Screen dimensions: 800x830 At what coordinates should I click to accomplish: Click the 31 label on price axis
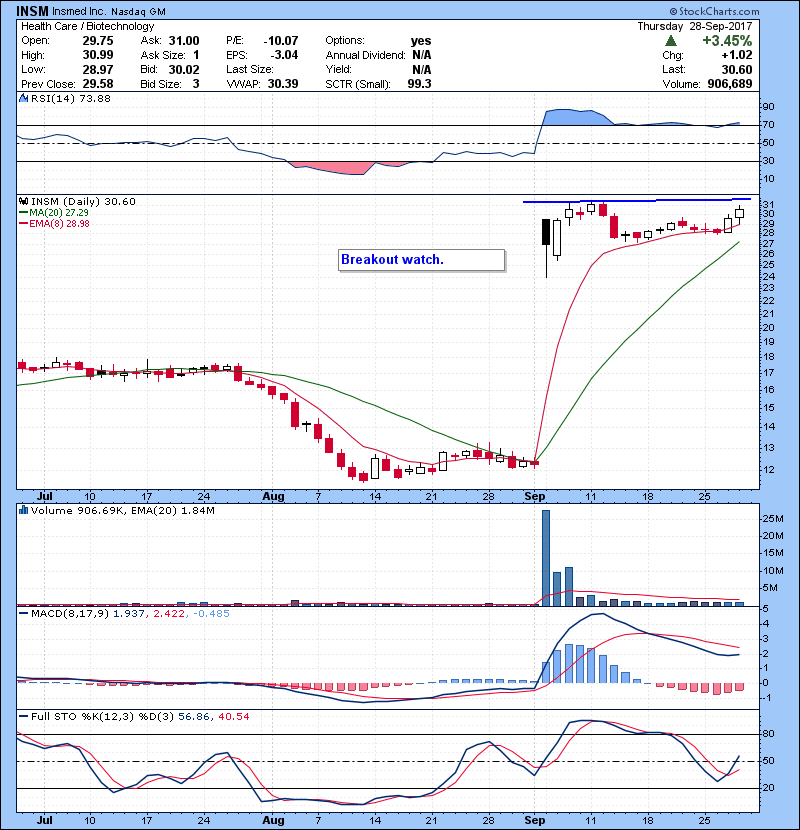tap(768, 205)
